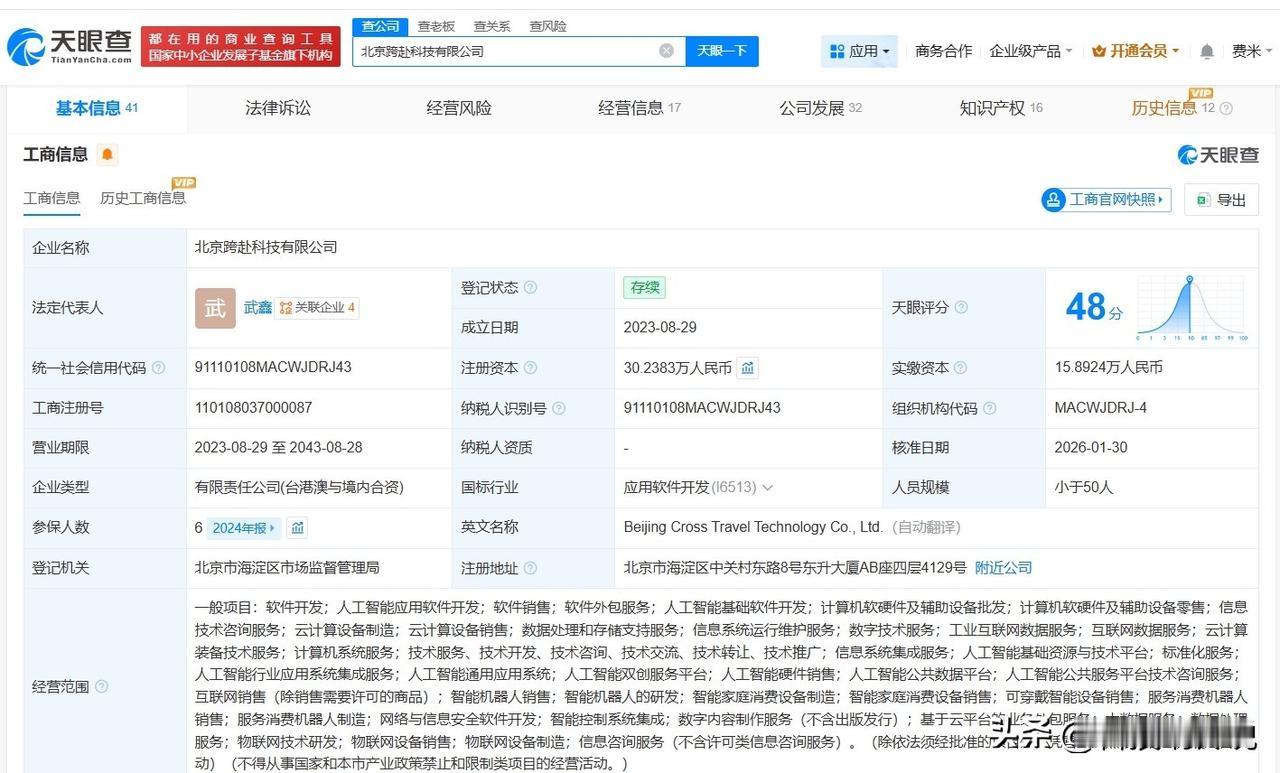This screenshot has height=773, width=1280.
Task: Click the orange alert bell beside 工商信息
Action: pos(108,154)
